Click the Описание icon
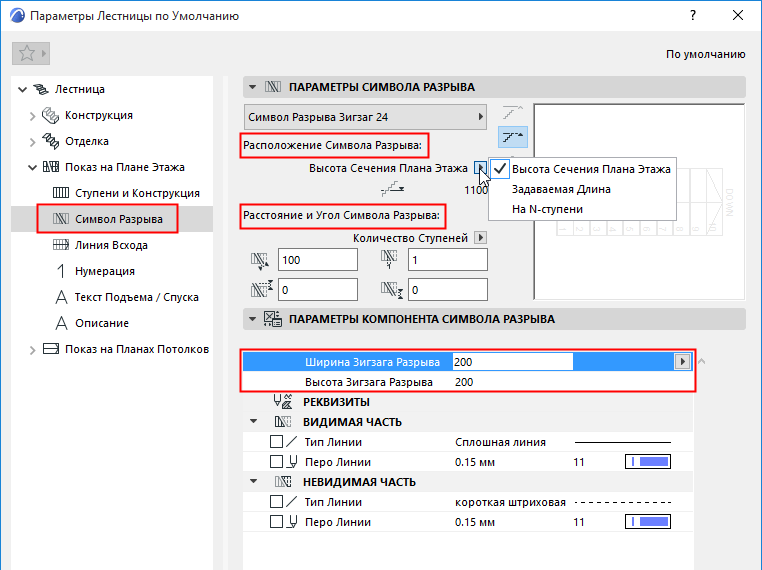Viewport: 762px width, 570px height. coord(61,323)
